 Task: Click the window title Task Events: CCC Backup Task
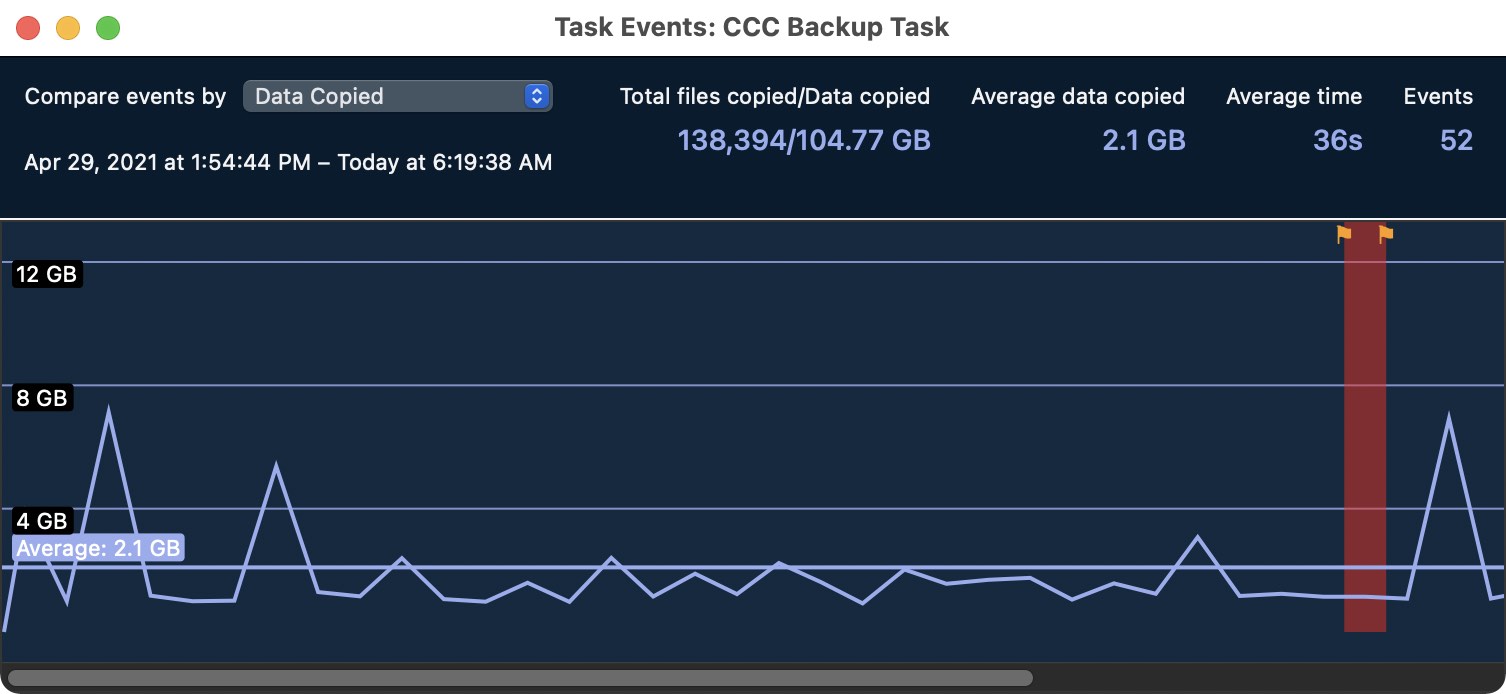[x=752, y=27]
